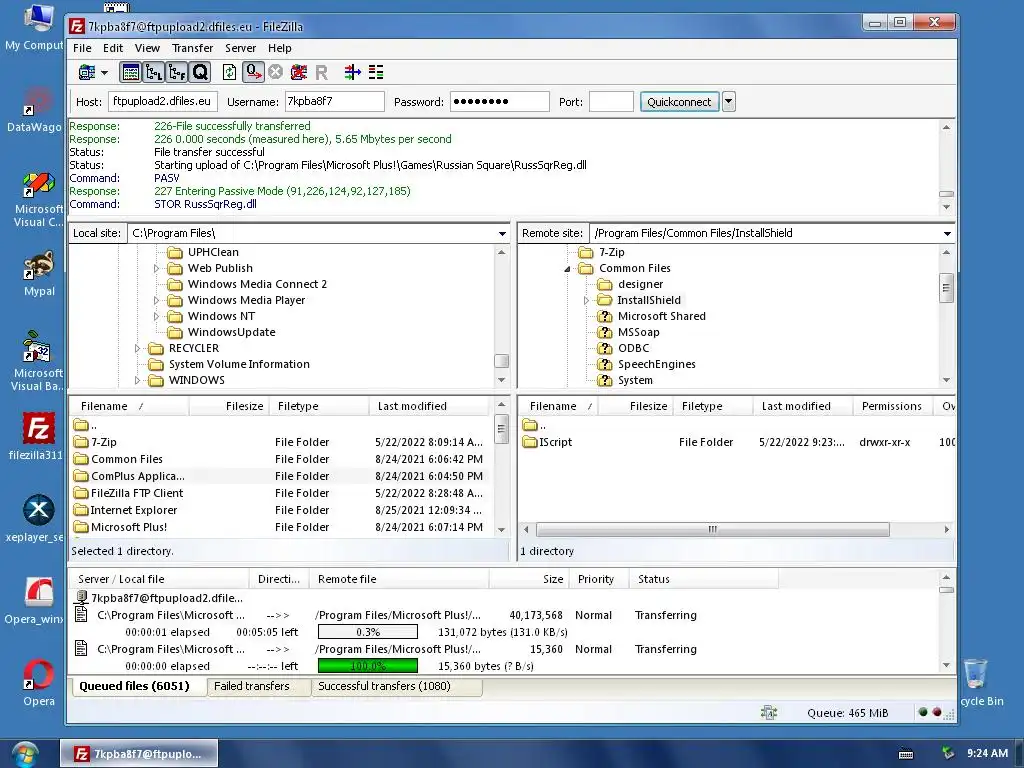Select the UPHClean folder icon
The width and height of the screenshot is (1024, 768).
pos(174,252)
